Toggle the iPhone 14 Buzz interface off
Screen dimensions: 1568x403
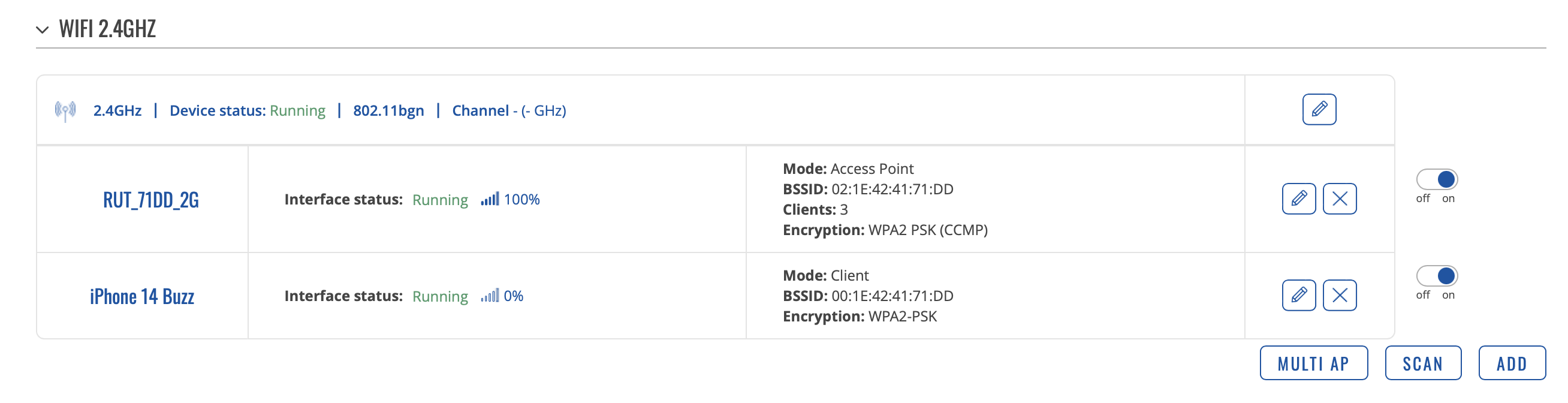1437,276
